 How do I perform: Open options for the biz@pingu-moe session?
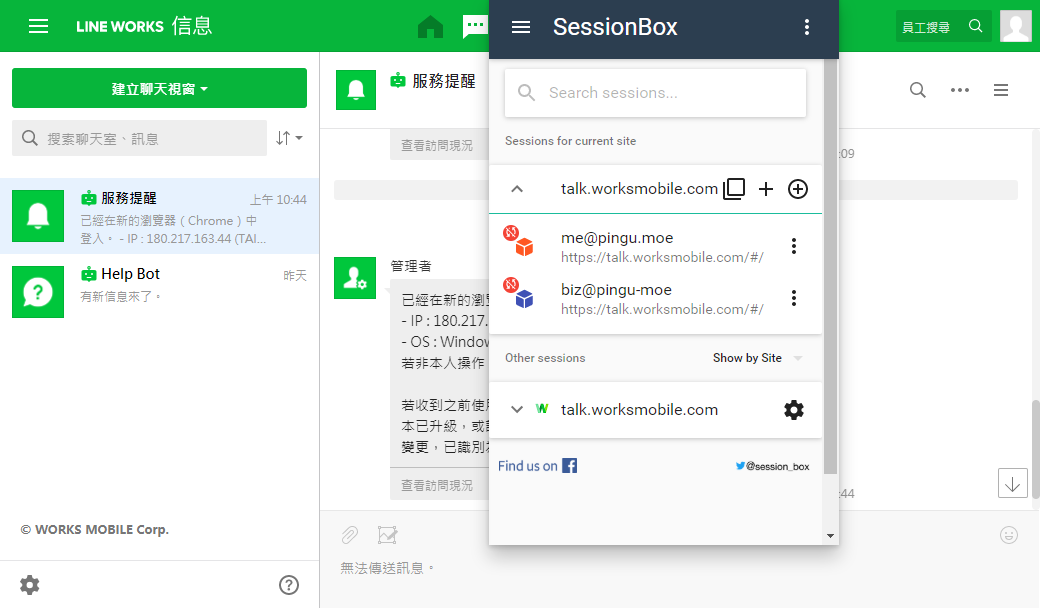(793, 297)
